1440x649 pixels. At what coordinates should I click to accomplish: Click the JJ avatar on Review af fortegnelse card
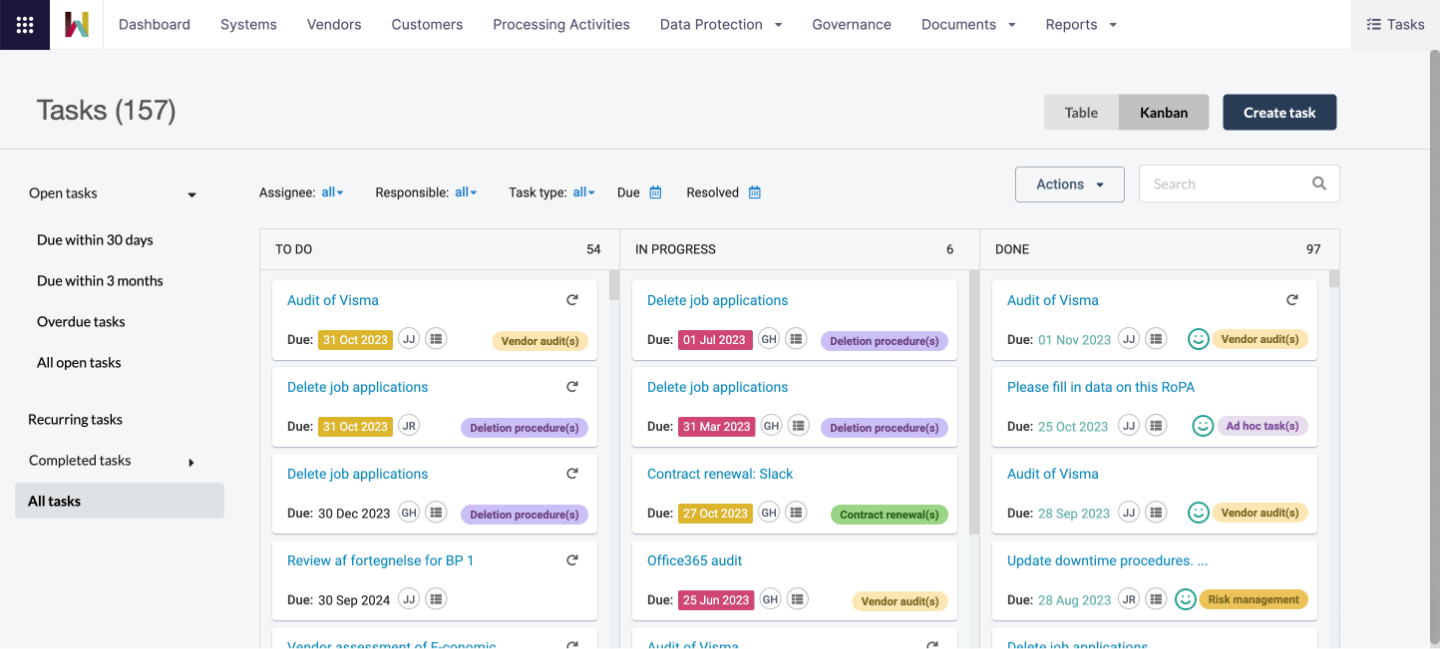pyautogui.click(x=409, y=598)
